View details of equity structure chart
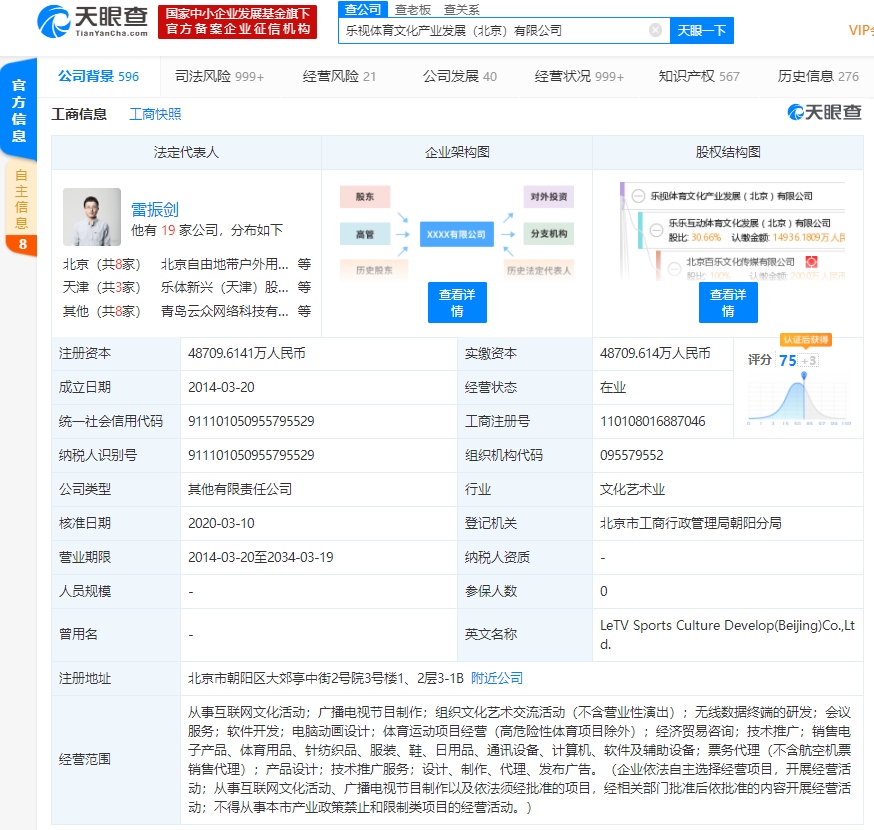Screen dimensions: 874x830 tap(727, 302)
